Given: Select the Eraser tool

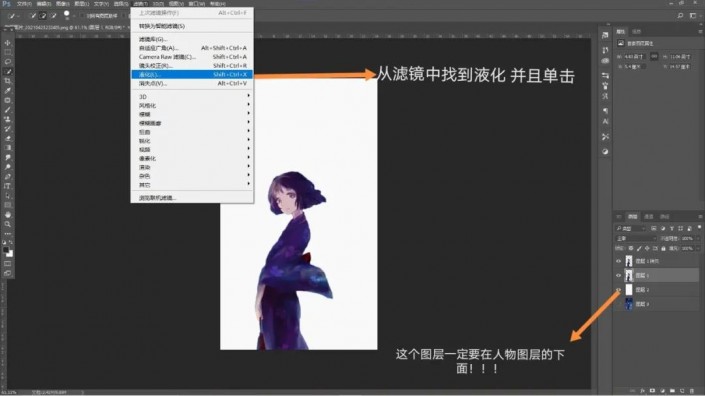Looking at the screenshot, I should coord(8,138).
